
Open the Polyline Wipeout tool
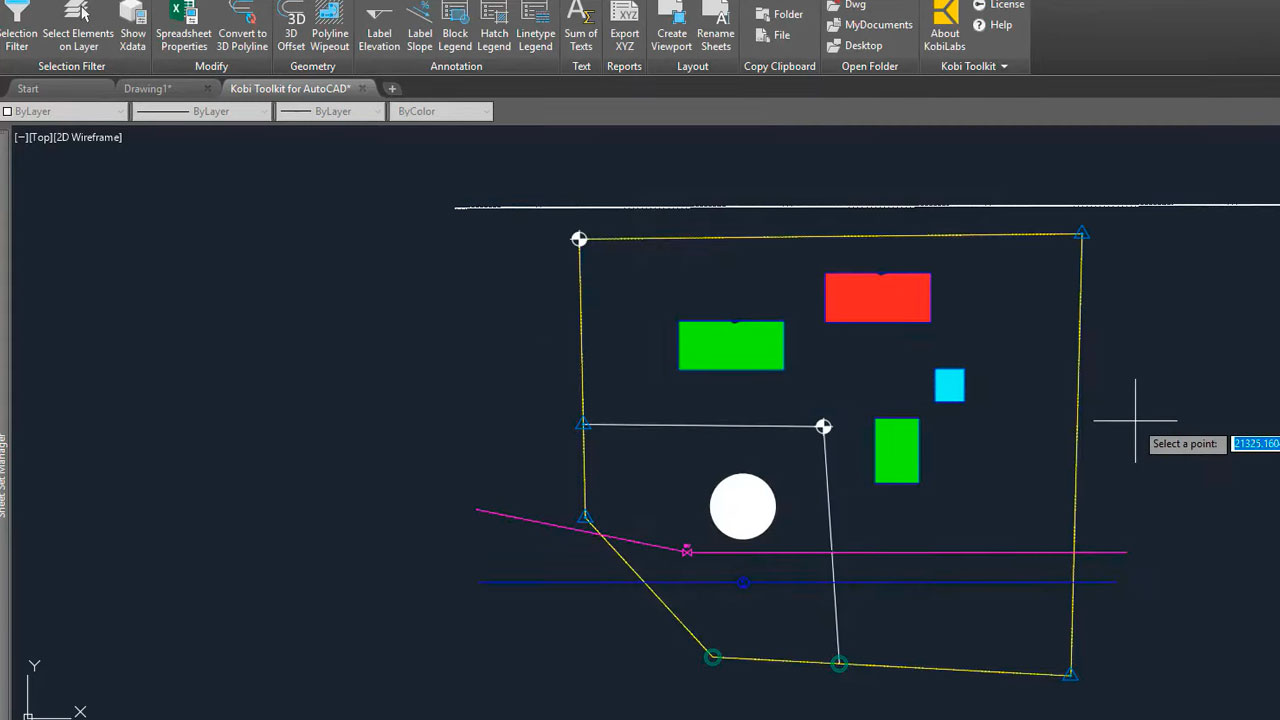(x=330, y=27)
